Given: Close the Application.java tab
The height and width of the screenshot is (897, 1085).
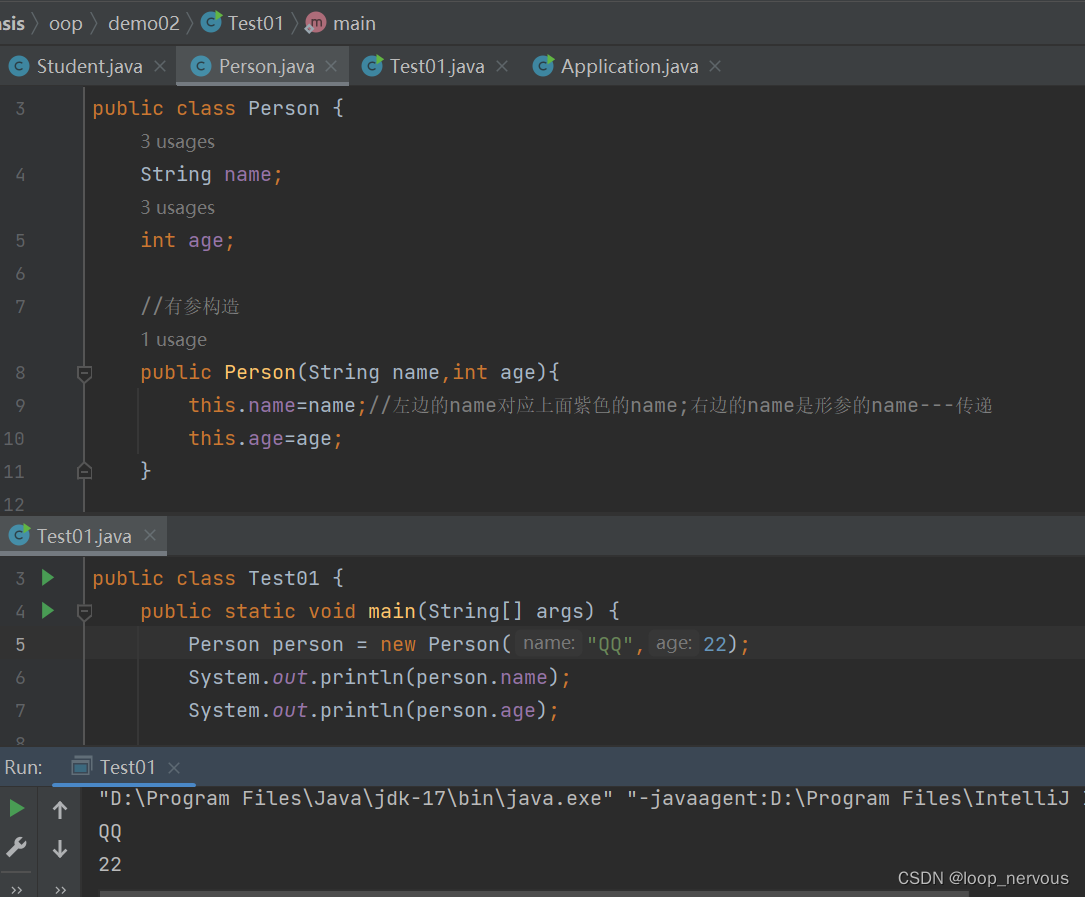Looking at the screenshot, I should [x=715, y=66].
